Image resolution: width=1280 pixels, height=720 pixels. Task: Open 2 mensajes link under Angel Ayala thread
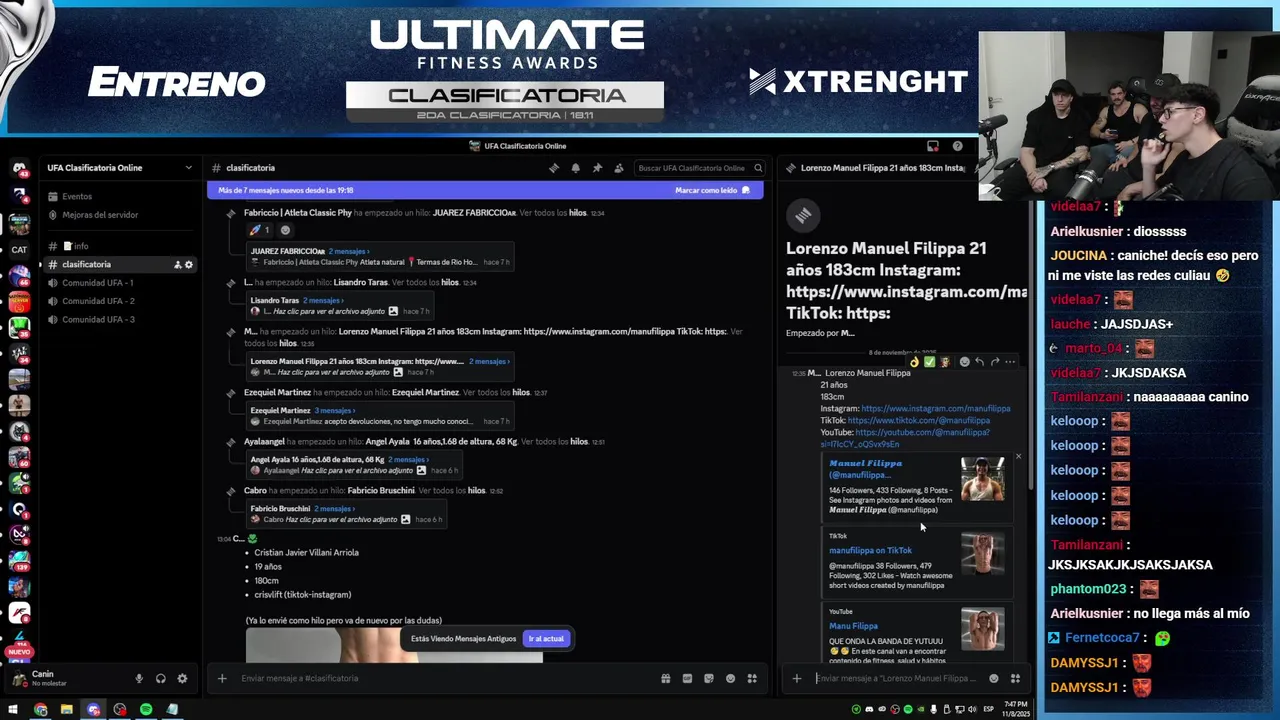(x=408, y=460)
